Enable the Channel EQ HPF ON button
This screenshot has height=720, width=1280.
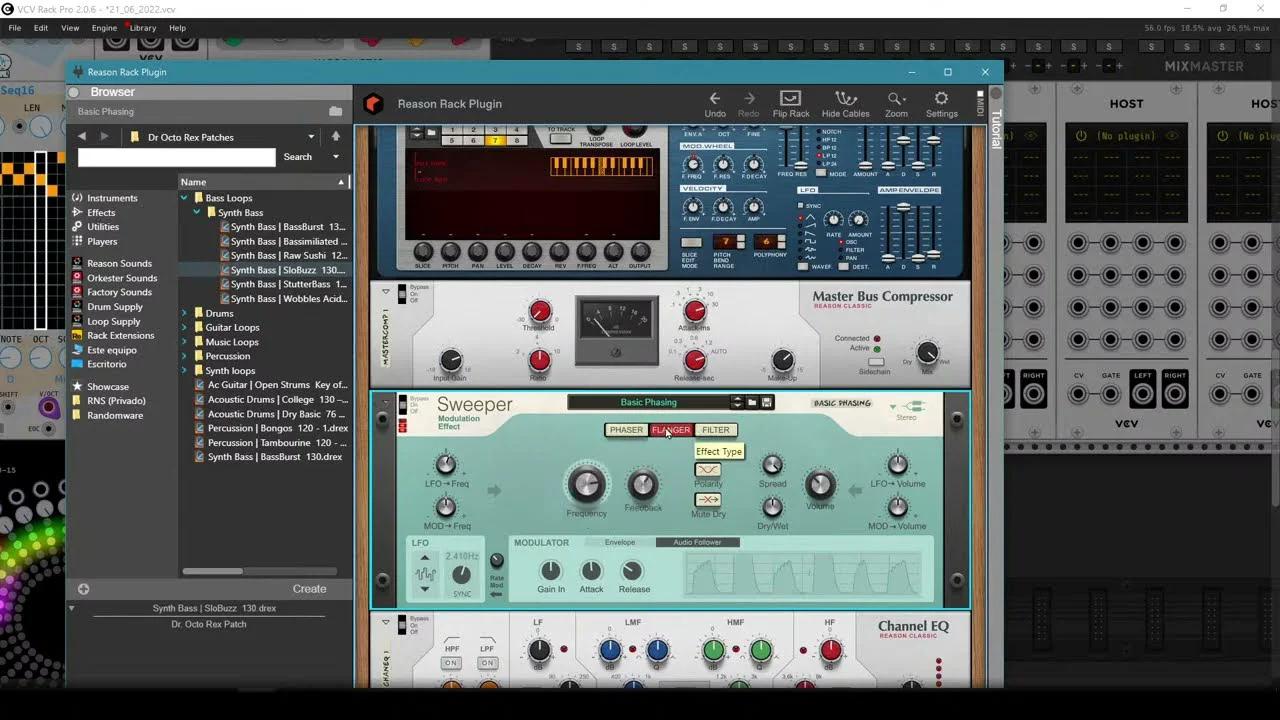(452, 663)
